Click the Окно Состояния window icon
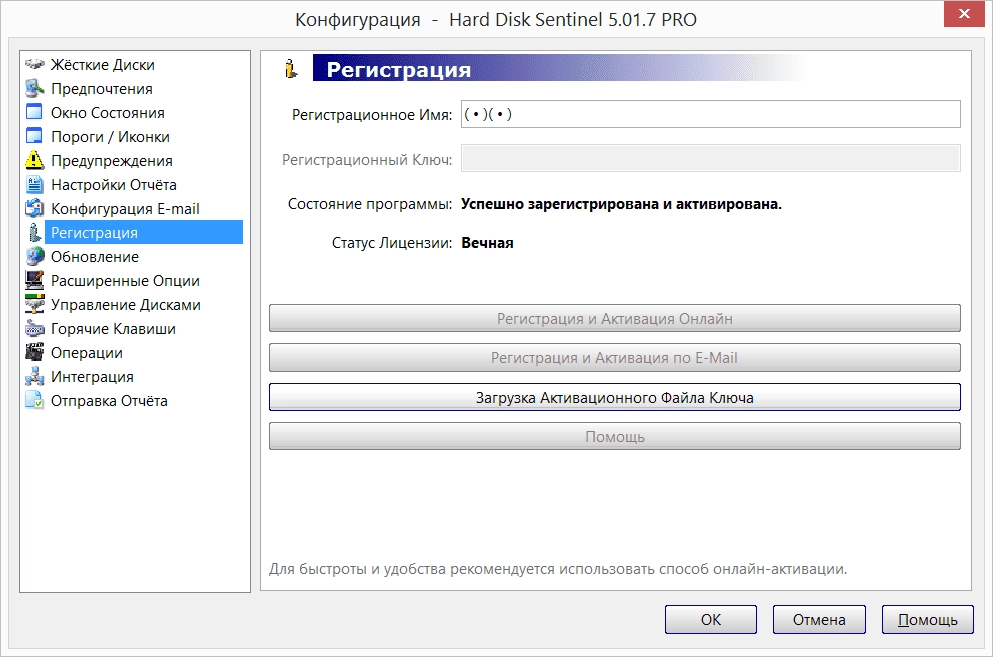Image resolution: width=993 pixels, height=657 pixels. point(34,112)
